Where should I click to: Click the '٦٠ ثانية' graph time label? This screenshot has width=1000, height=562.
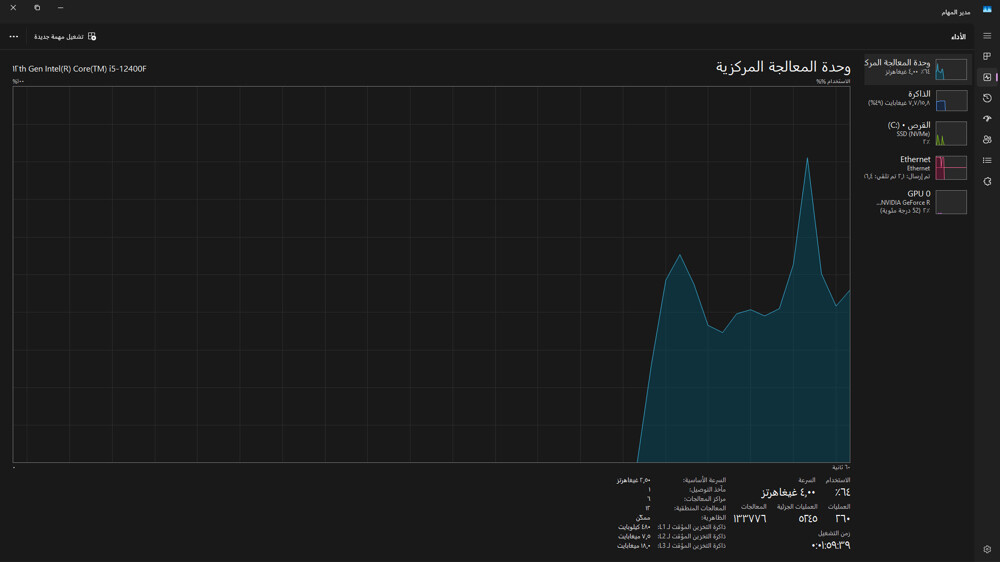841,468
